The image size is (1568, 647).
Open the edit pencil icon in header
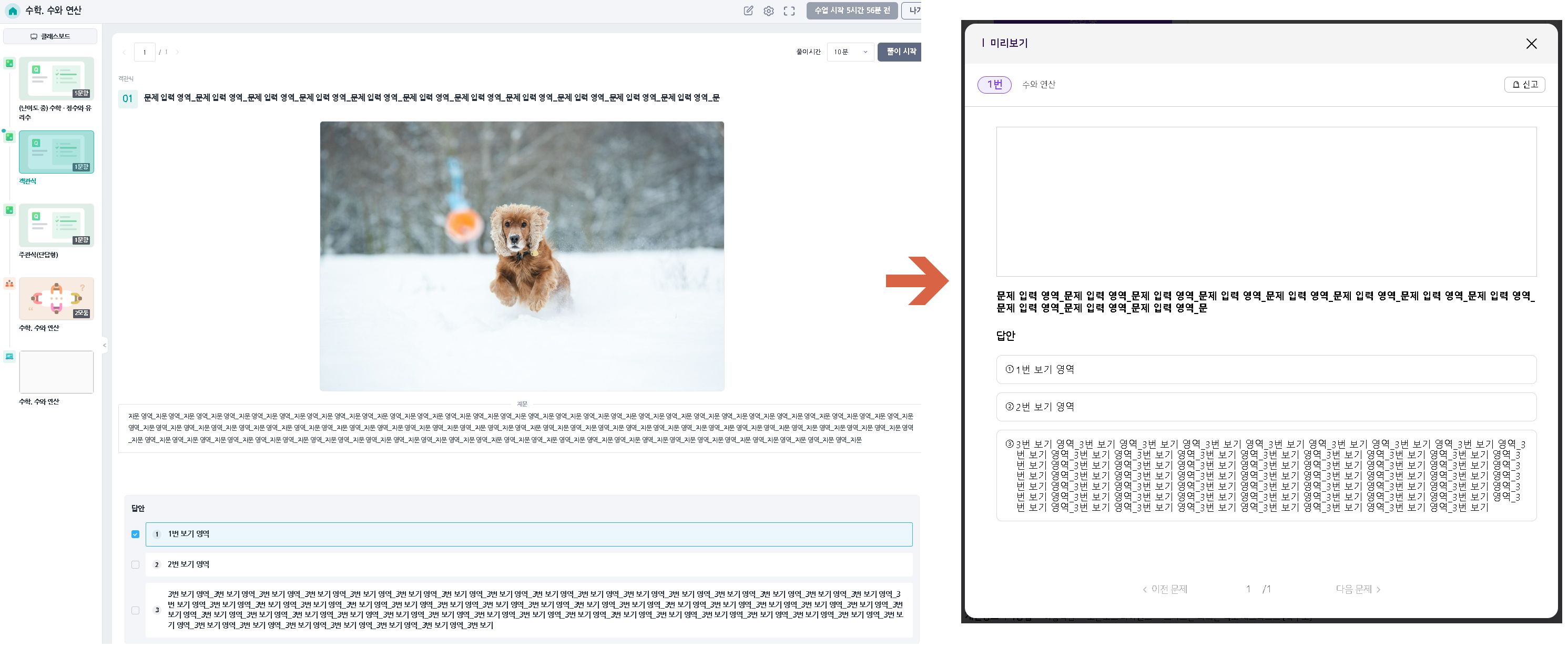point(748,11)
